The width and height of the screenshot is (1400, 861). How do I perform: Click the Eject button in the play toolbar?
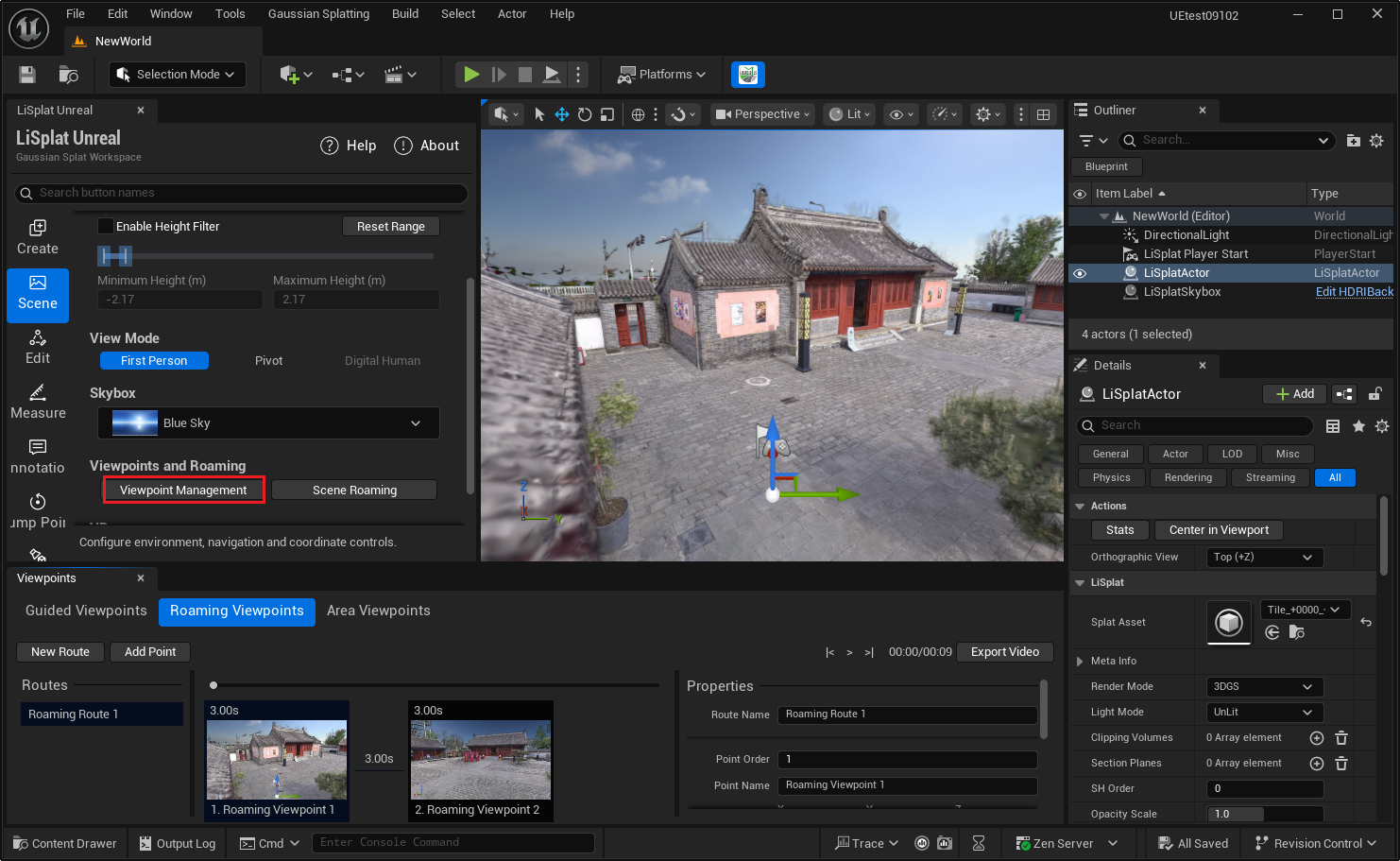coord(552,75)
